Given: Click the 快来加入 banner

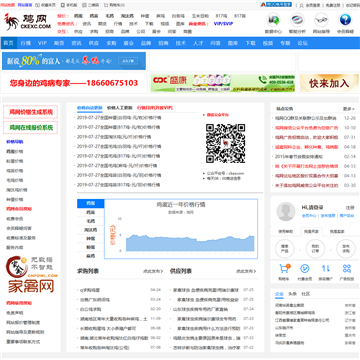Looking at the screenshot, I should point(329,83).
